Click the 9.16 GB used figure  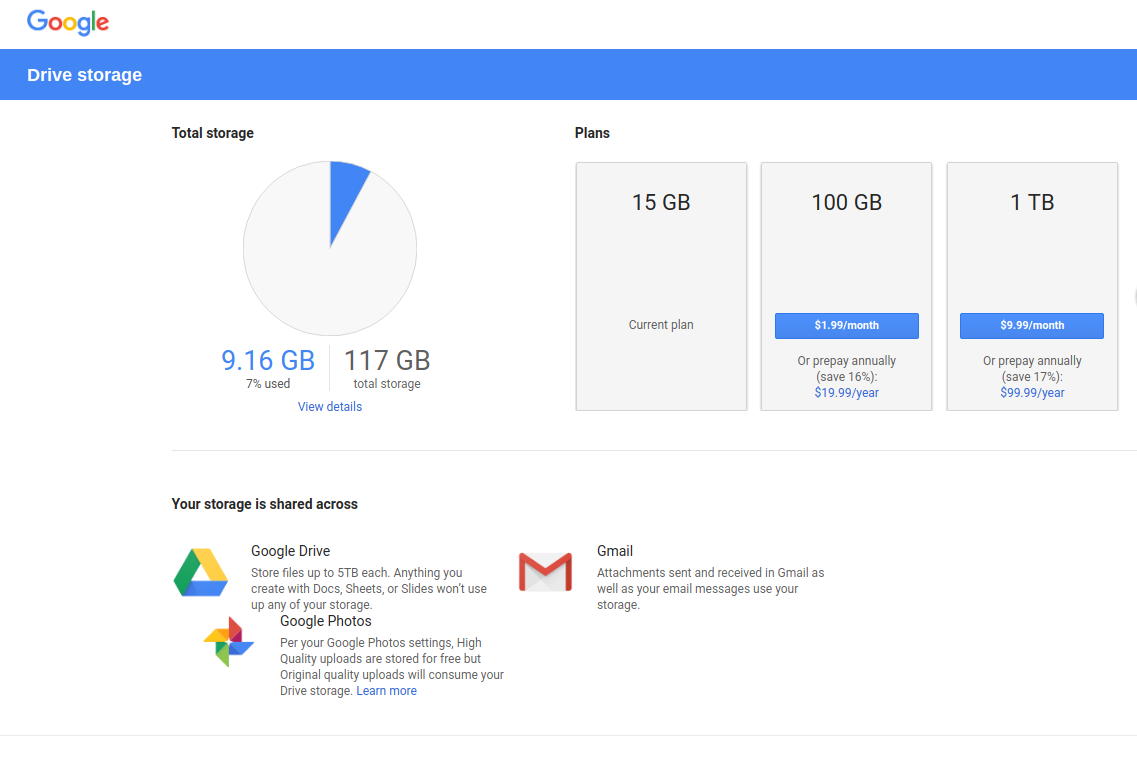(268, 360)
